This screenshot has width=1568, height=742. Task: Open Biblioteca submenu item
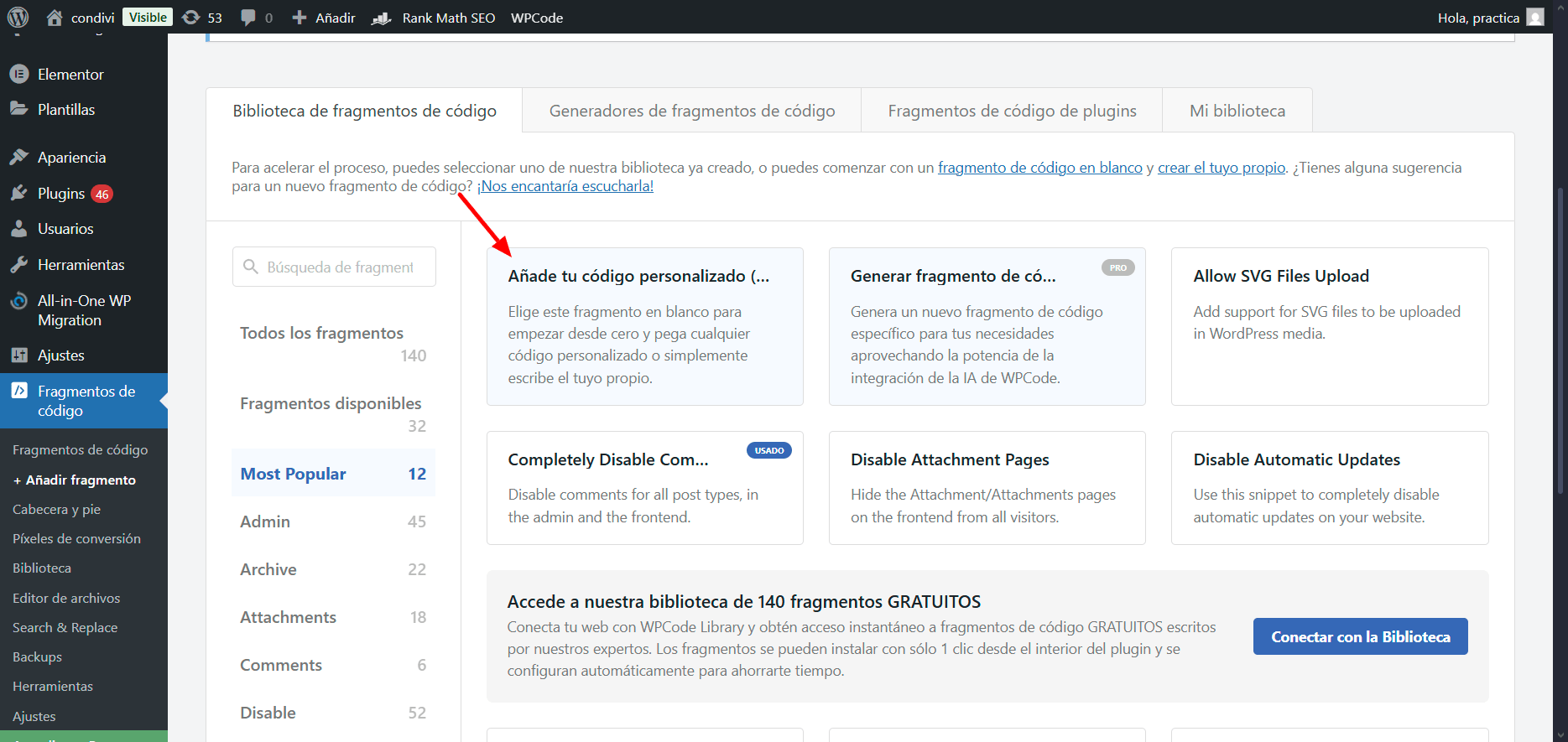click(42, 568)
